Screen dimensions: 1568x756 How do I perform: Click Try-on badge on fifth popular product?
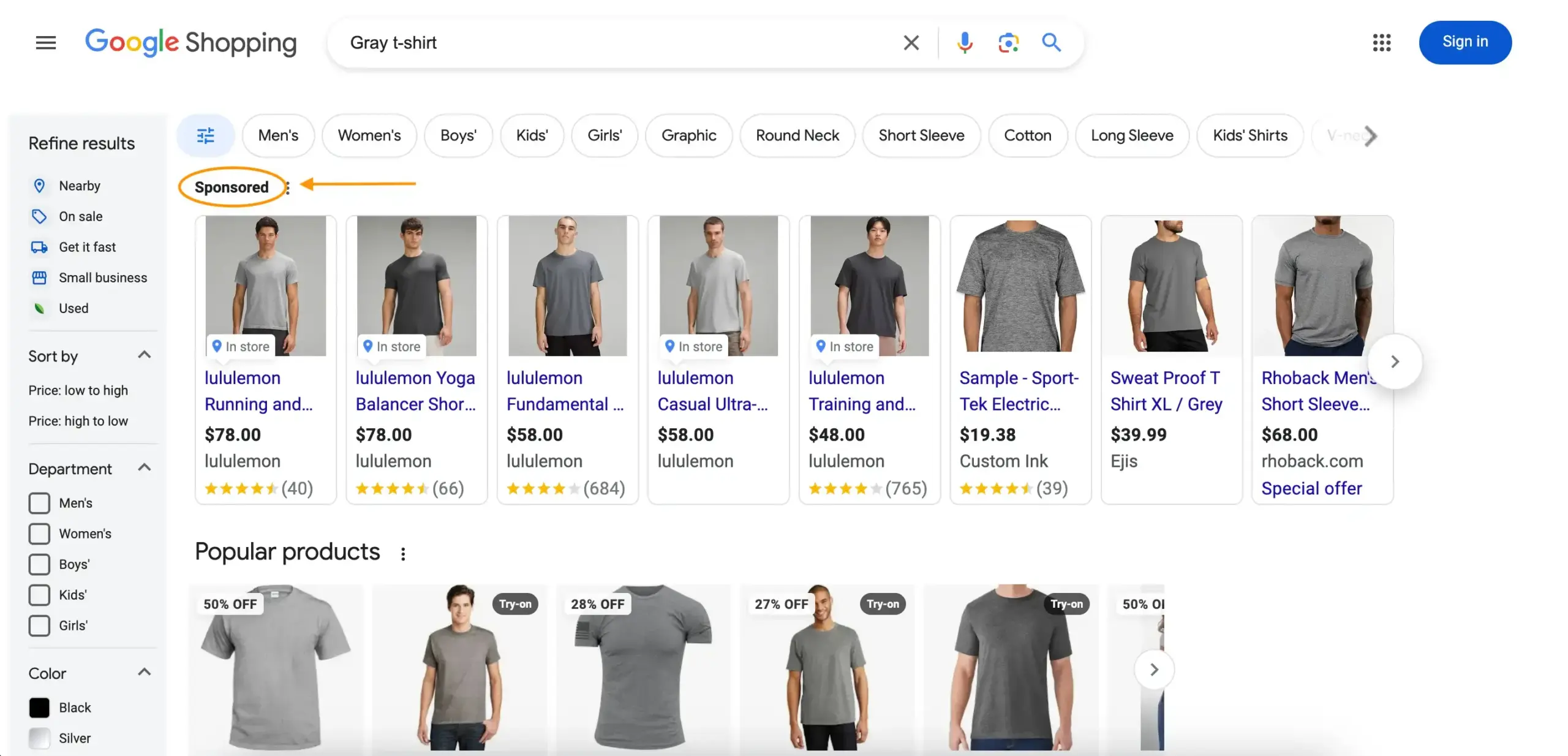(x=1066, y=604)
